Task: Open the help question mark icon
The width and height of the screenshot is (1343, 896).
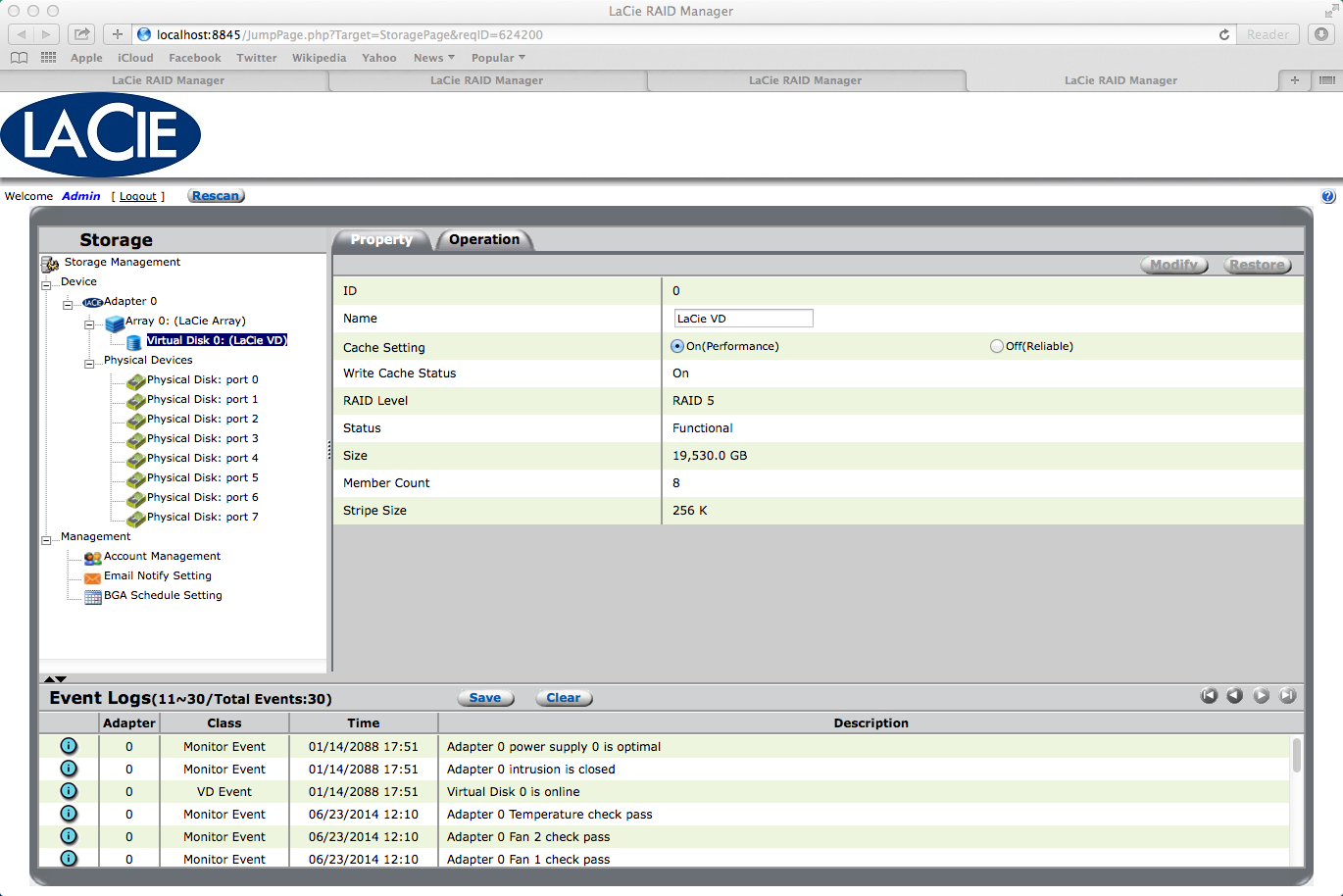Action: [1328, 196]
